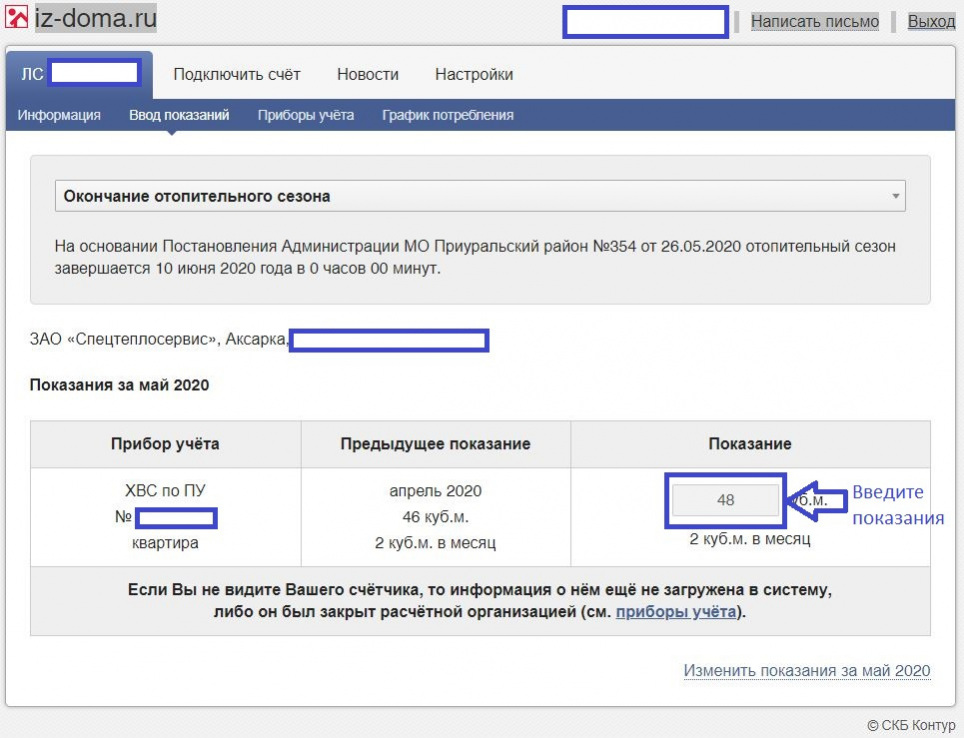Follow the приборы учёта link in the table note

(676, 612)
